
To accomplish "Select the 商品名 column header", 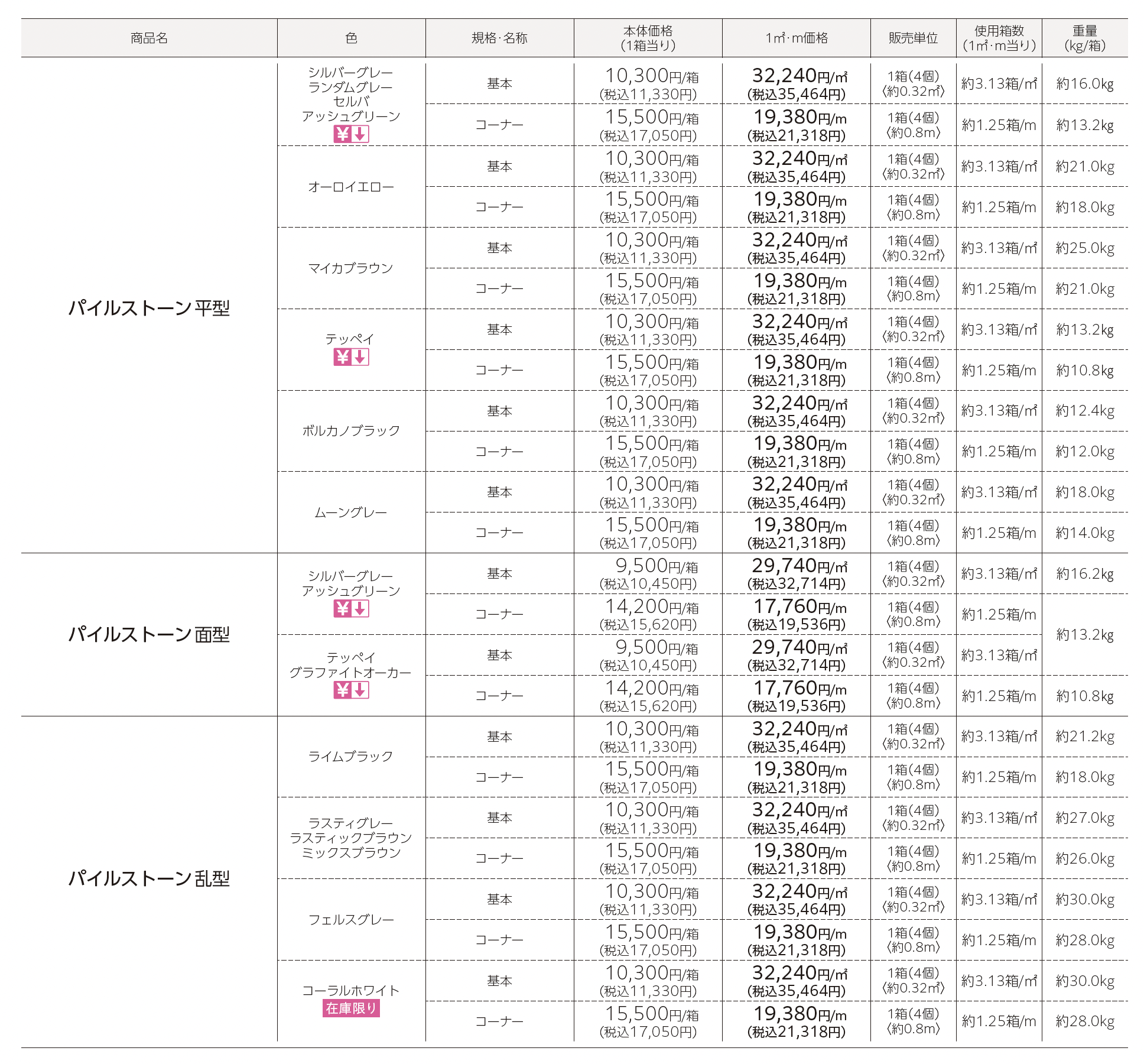I will (149, 38).
